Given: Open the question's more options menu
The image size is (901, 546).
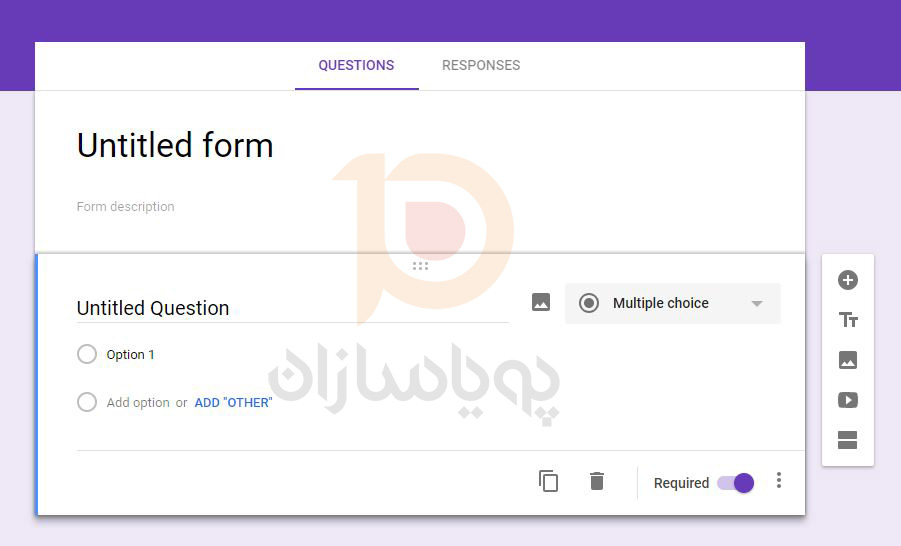Looking at the screenshot, I should point(779,481).
